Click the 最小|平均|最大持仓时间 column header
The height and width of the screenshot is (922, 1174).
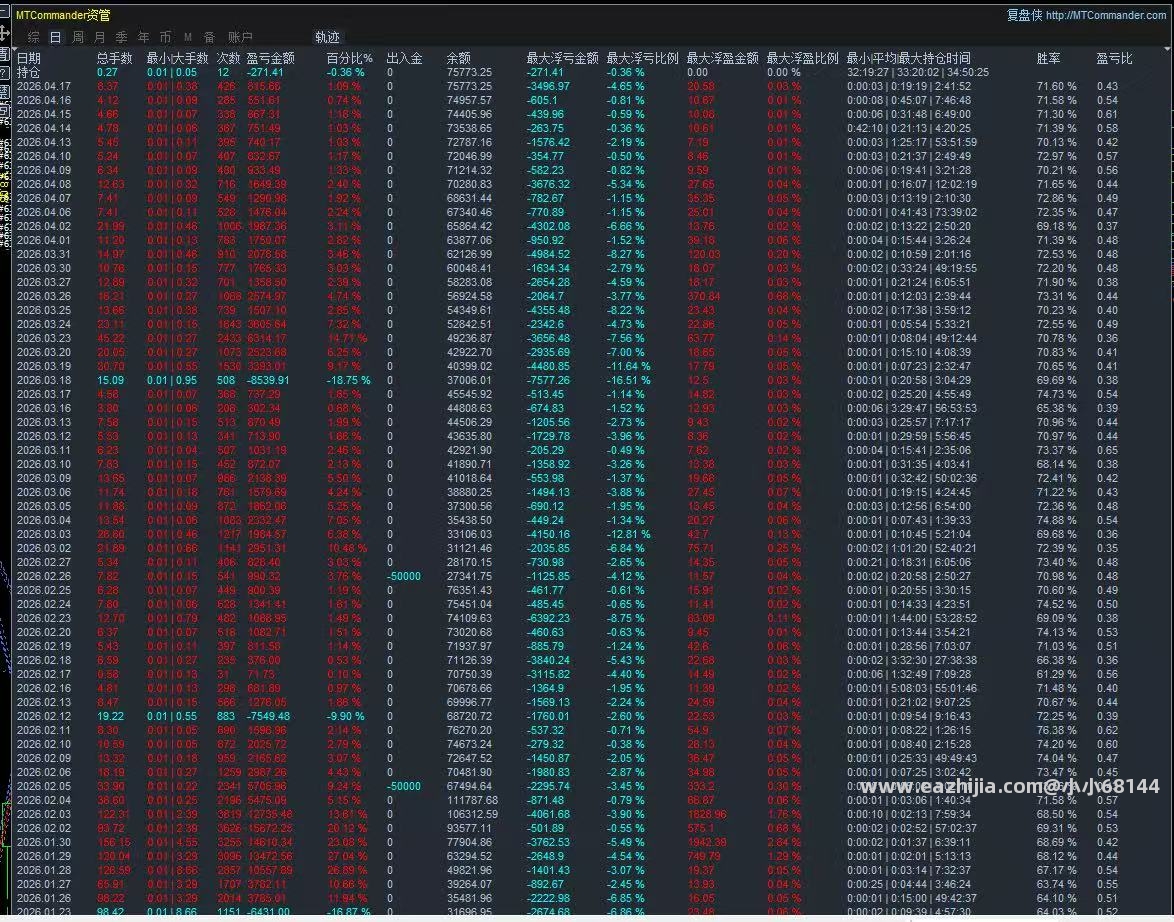pyautogui.click(x=908, y=58)
